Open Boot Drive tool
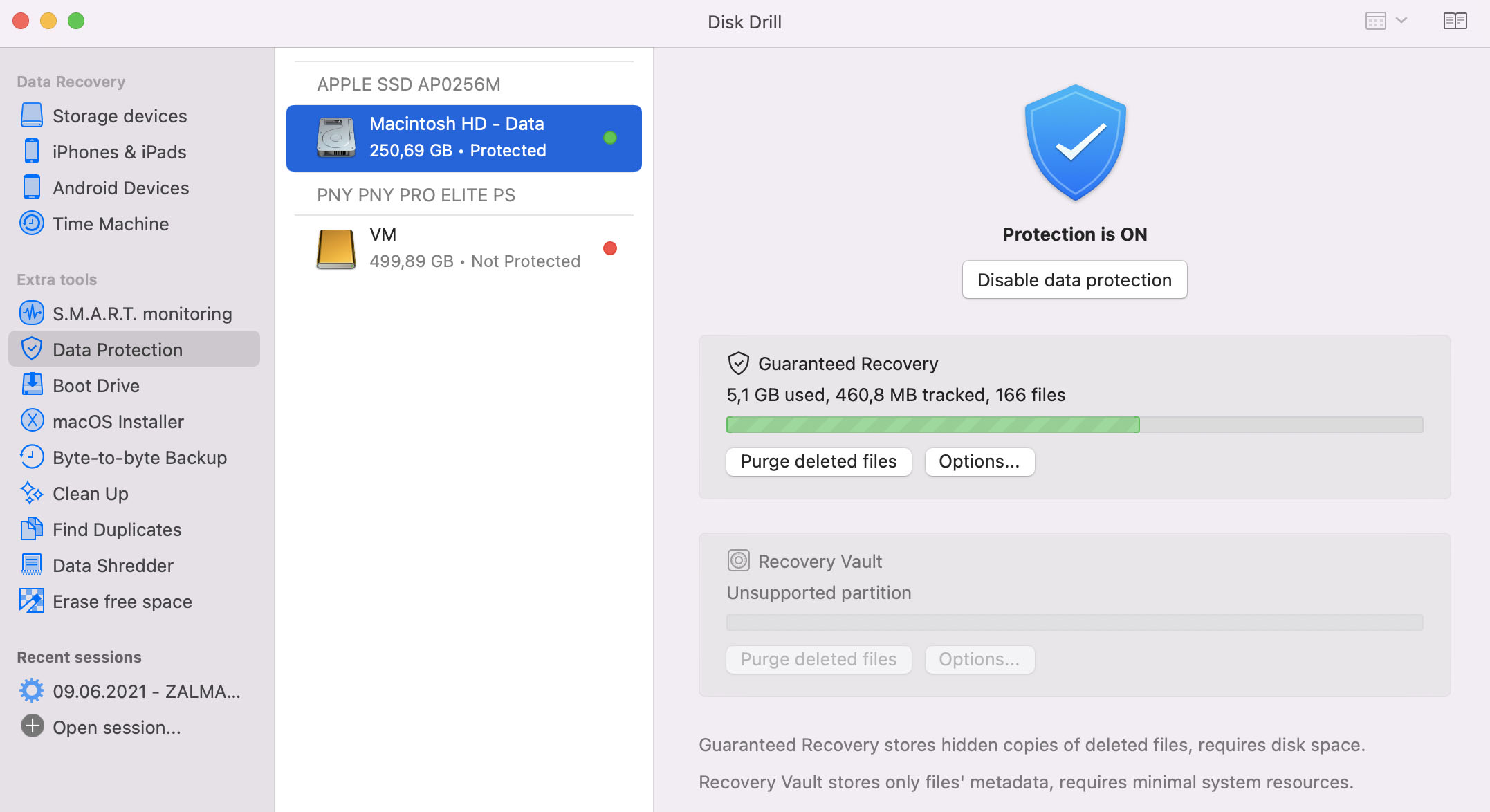Image resolution: width=1490 pixels, height=812 pixels. click(134, 386)
